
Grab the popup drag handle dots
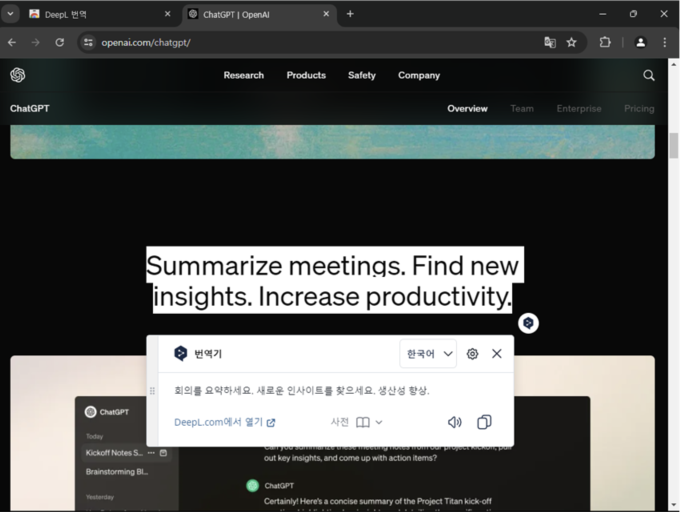tap(152, 391)
